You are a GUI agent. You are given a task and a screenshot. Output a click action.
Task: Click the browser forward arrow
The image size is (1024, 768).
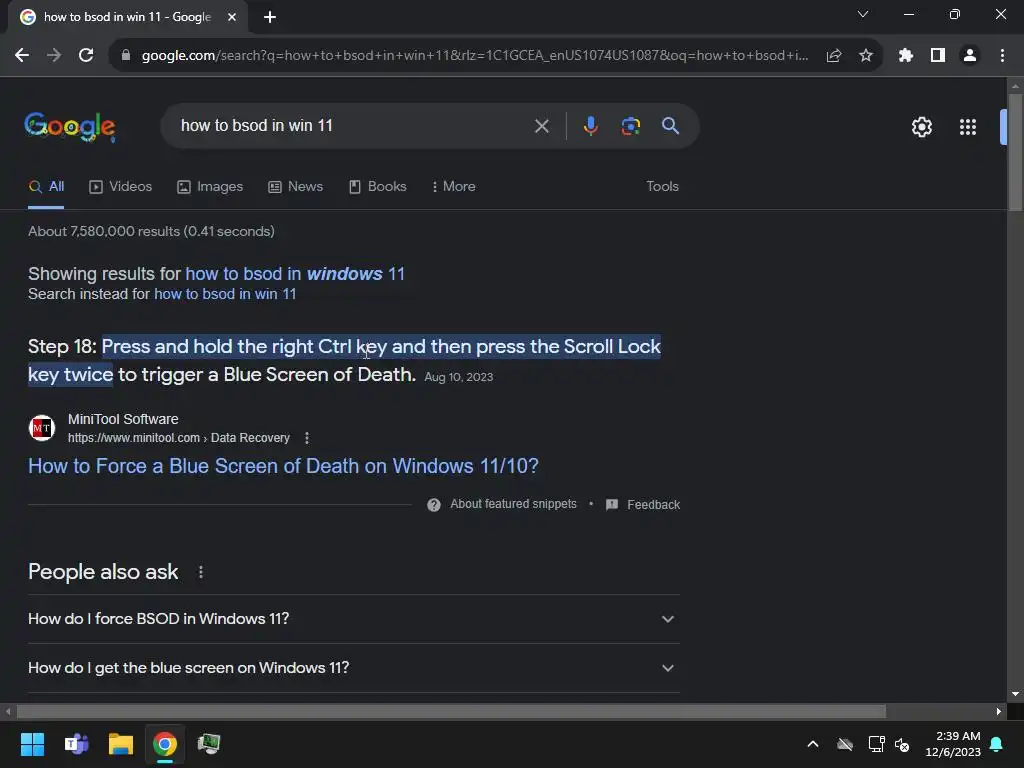54,56
